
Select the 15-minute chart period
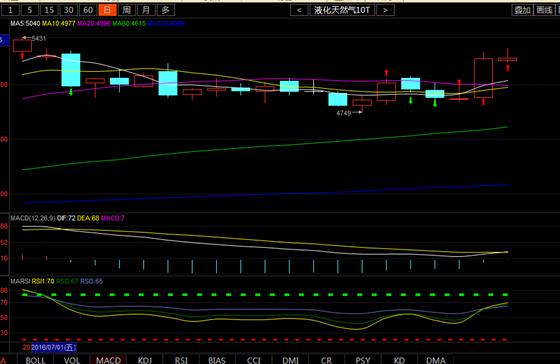coord(49,10)
